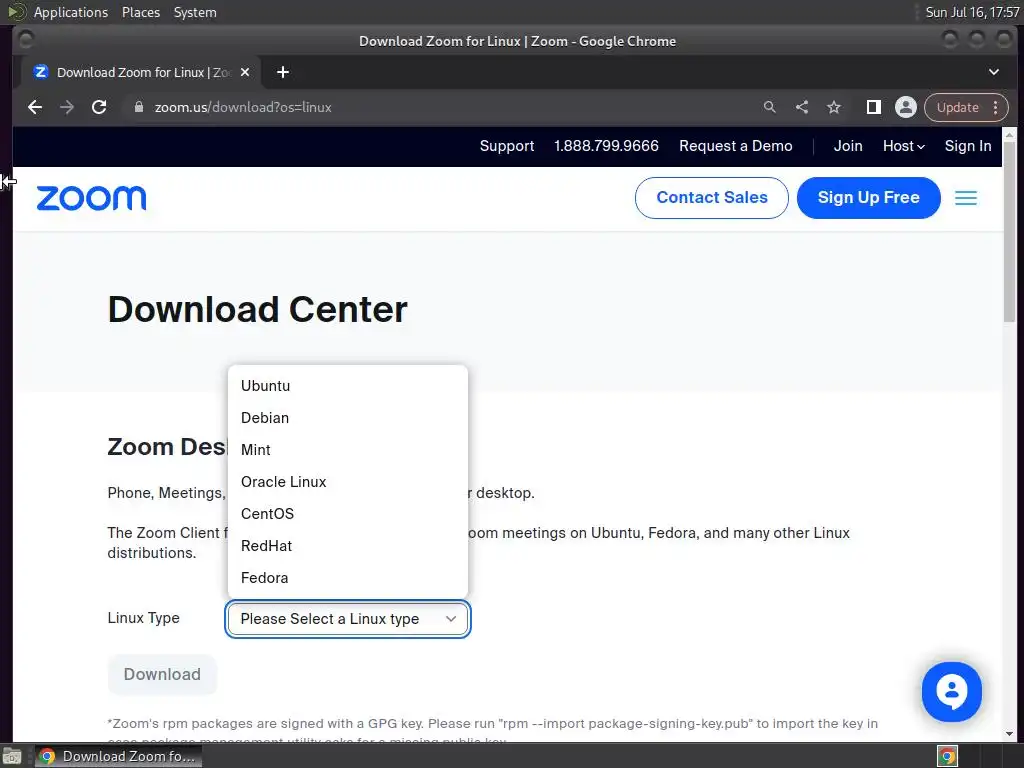Open the Chrome profile avatar
The width and height of the screenshot is (1024, 768).
pyautogui.click(x=906, y=107)
